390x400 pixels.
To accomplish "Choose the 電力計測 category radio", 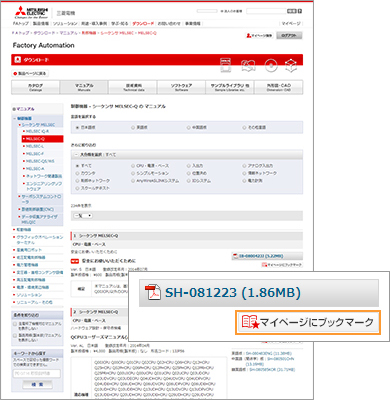I will pos(244,181).
